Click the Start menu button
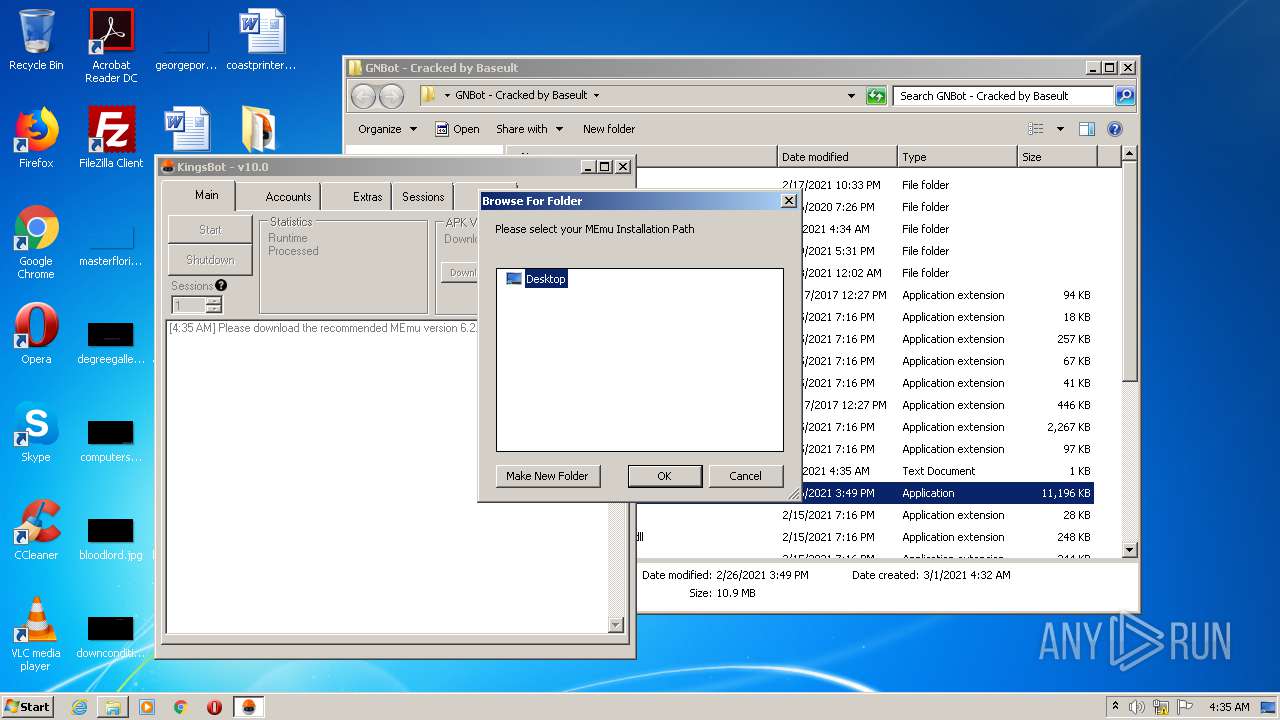The width and height of the screenshot is (1280, 720). (x=27, y=707)
